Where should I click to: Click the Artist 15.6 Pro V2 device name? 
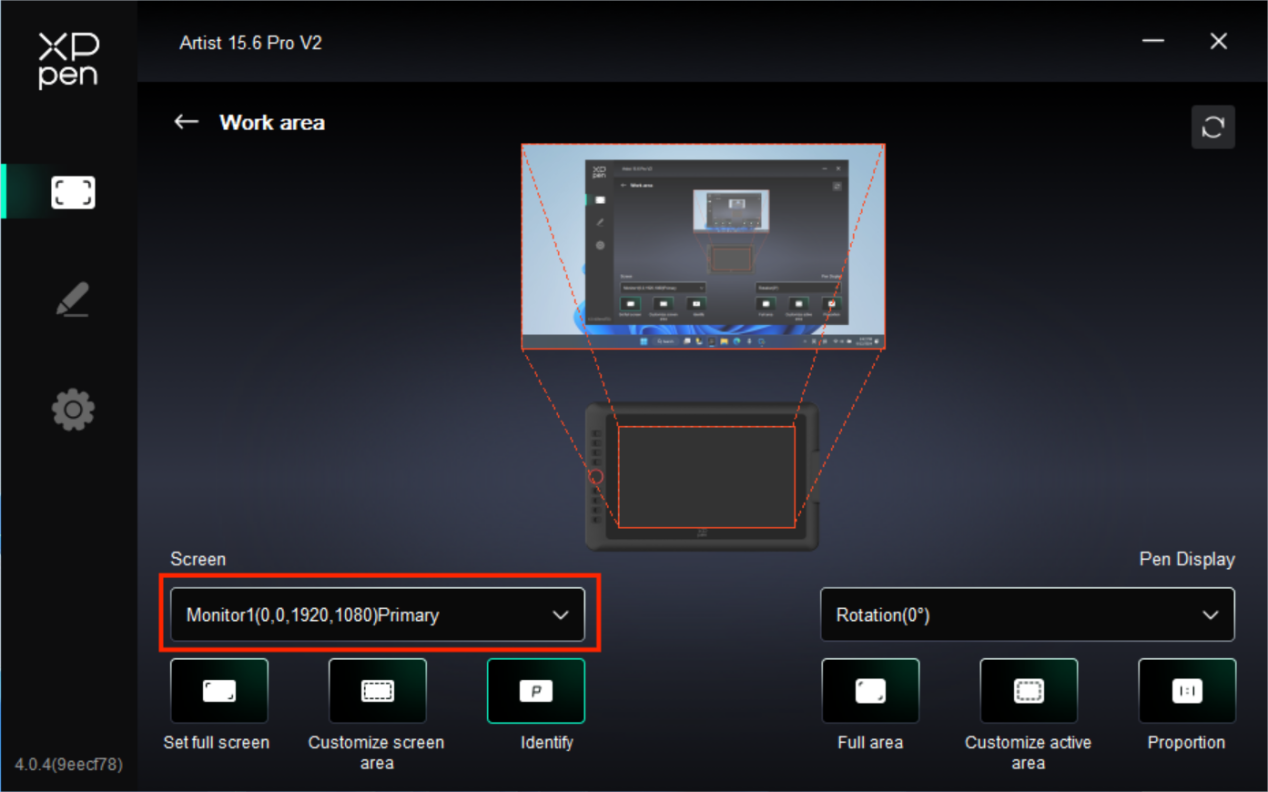tap(250, 43)
